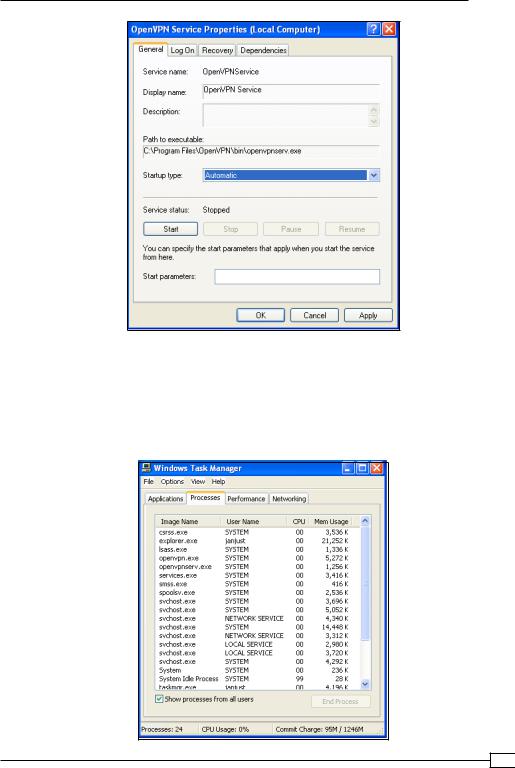Open the Options menu in Task Manager
515x768 pixels.
[172, 482]
